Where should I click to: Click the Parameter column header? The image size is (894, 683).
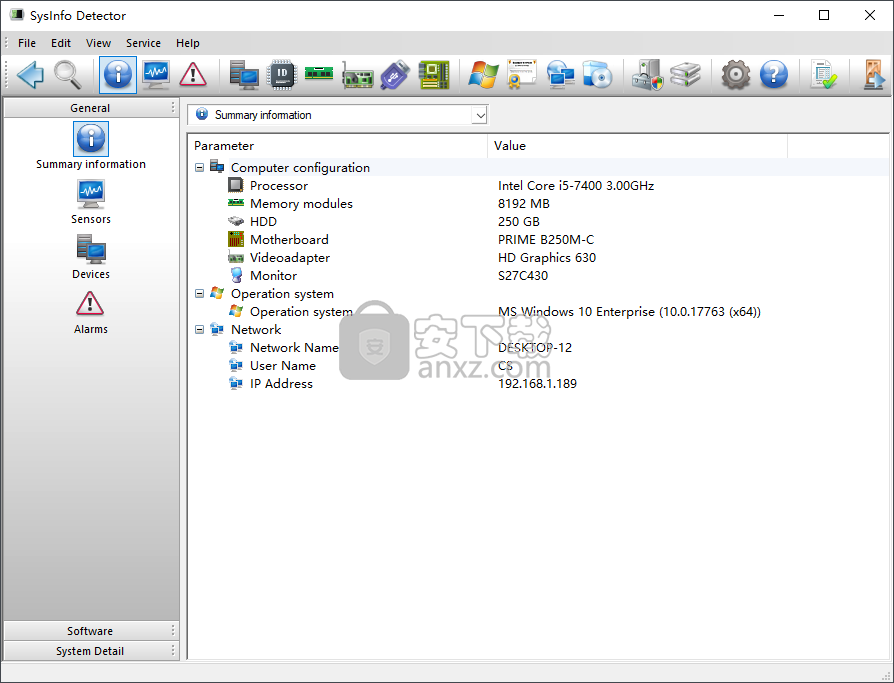pyautogui.click(x=338, y=146)
